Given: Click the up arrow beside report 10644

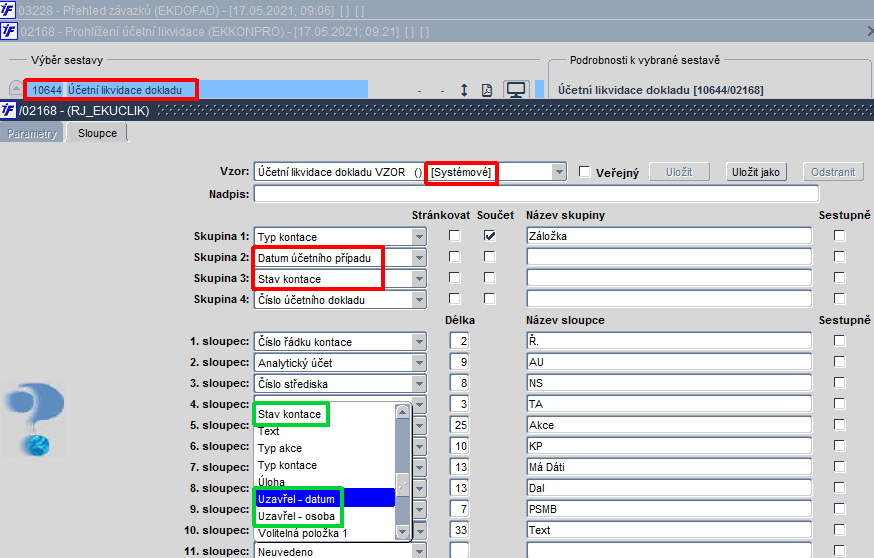Looking at the screenshot, I should (x=16, y=89).
